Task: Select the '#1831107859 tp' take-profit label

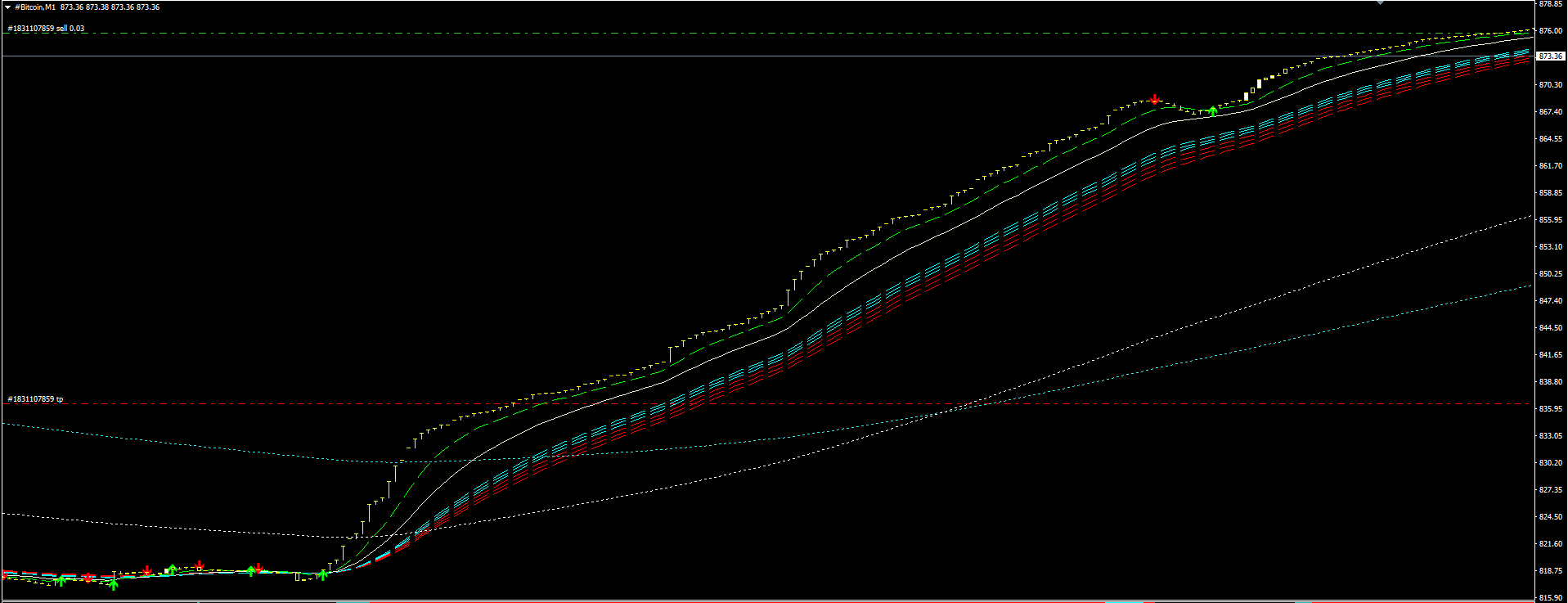Action: tap(35, 399)
